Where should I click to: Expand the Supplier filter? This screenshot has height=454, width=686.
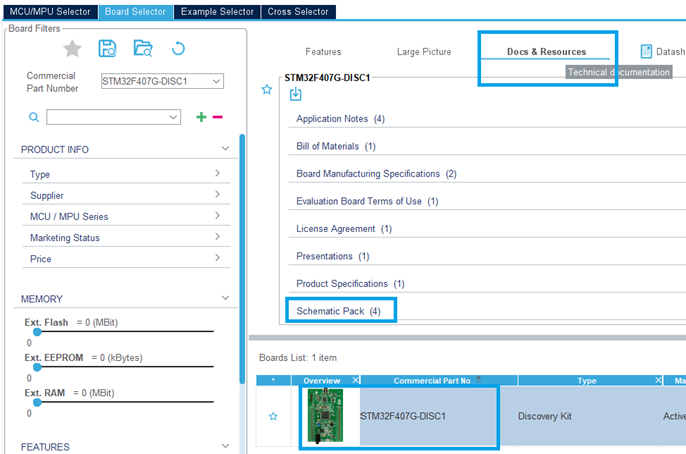[x=217, y=194]
